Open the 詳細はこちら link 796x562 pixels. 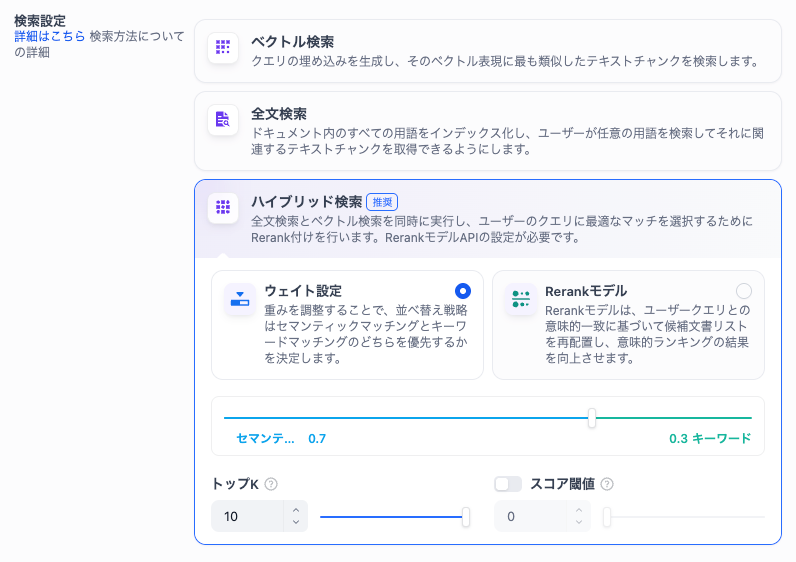(x=50, y=36)
